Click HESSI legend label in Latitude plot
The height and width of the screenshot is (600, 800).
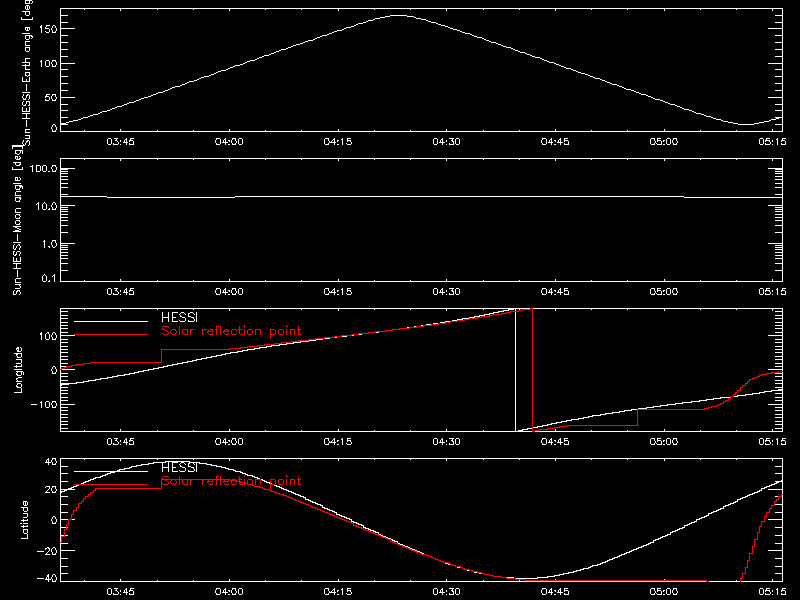179,467
